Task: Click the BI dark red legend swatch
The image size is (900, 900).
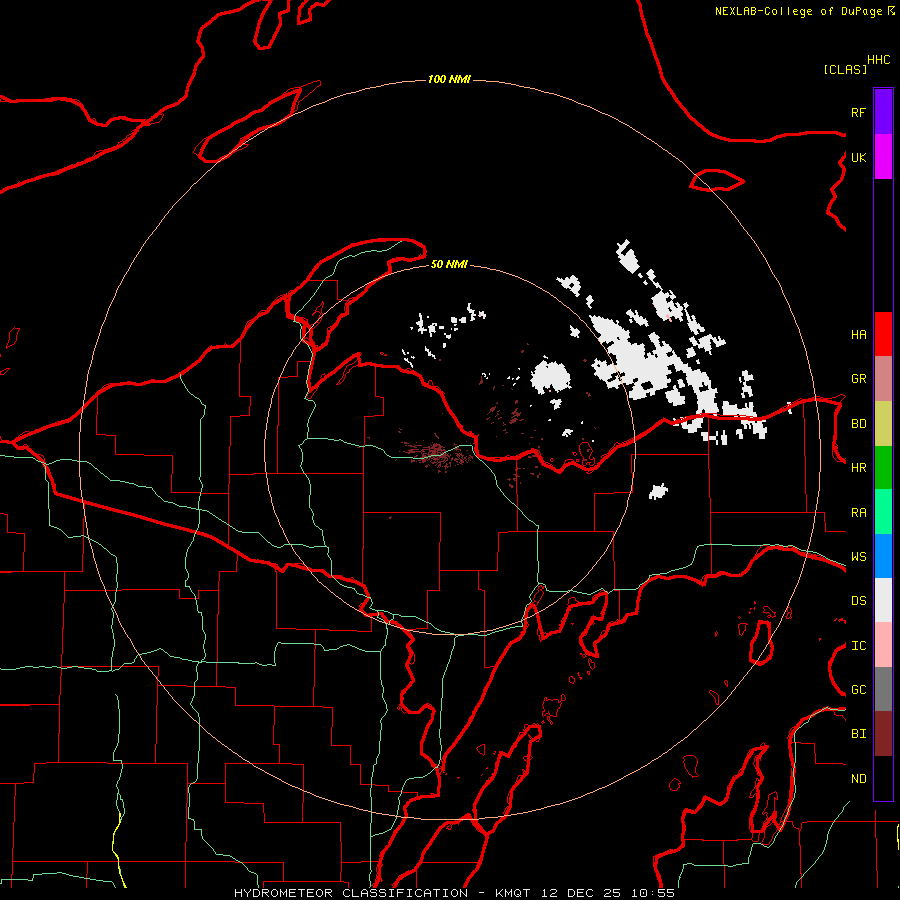Action: [883, 734]
